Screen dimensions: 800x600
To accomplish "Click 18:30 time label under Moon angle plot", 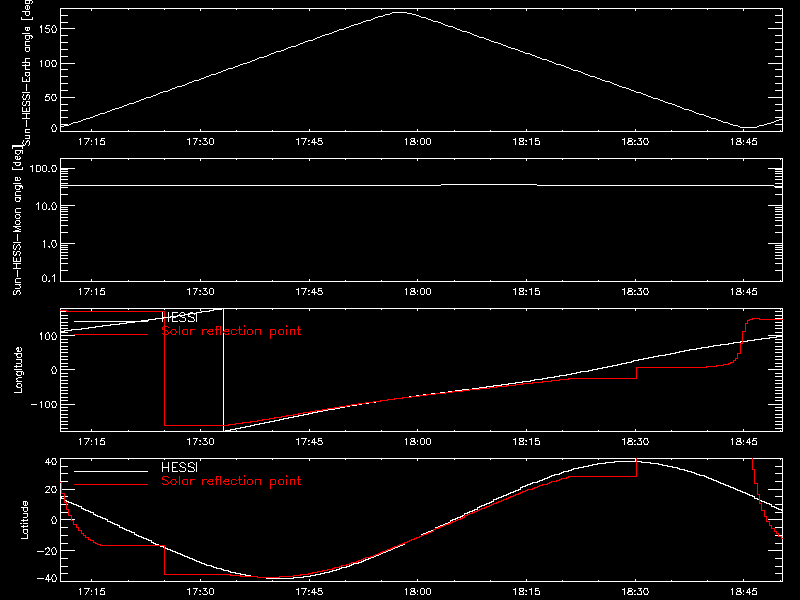I will [635, 291].
